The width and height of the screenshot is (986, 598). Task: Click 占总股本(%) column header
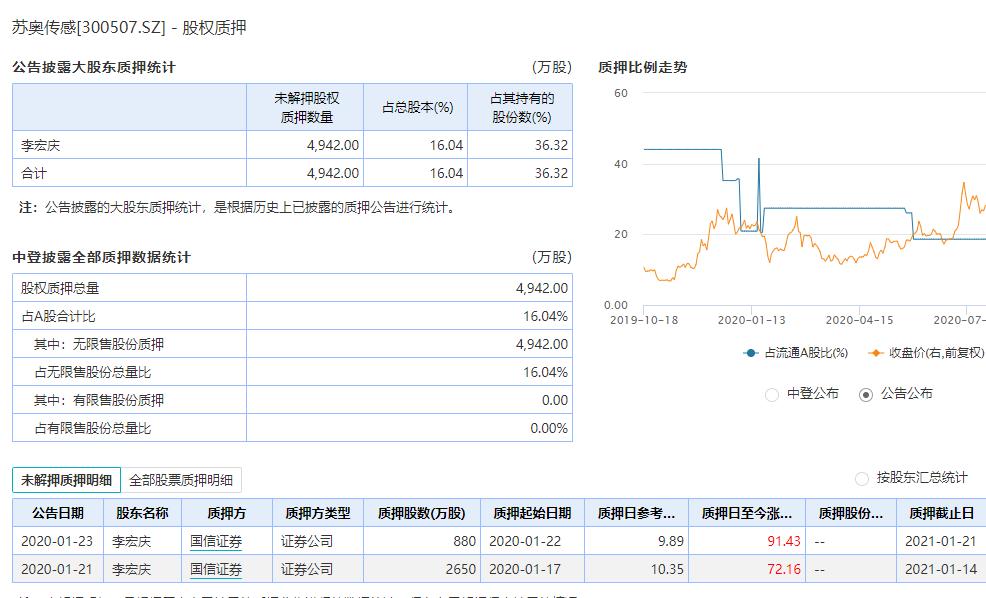418,108
